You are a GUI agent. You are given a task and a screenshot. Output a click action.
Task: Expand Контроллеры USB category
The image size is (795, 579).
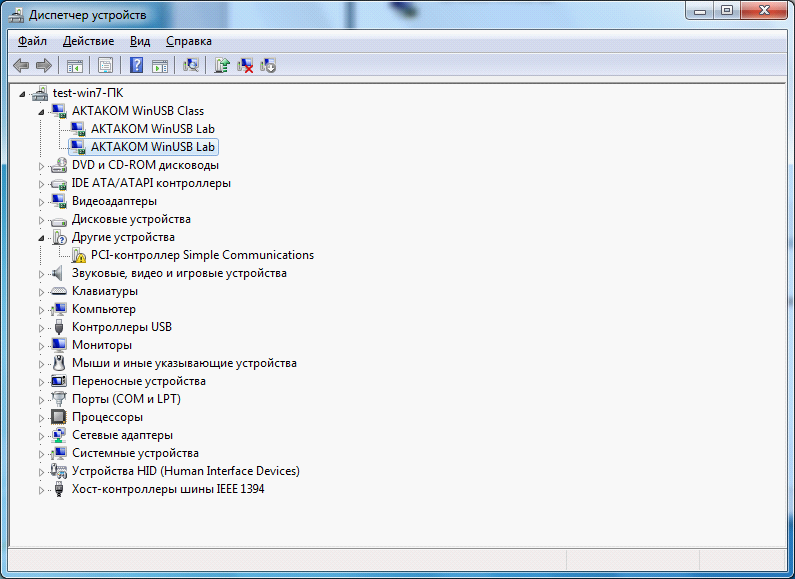tap(42, 328)
